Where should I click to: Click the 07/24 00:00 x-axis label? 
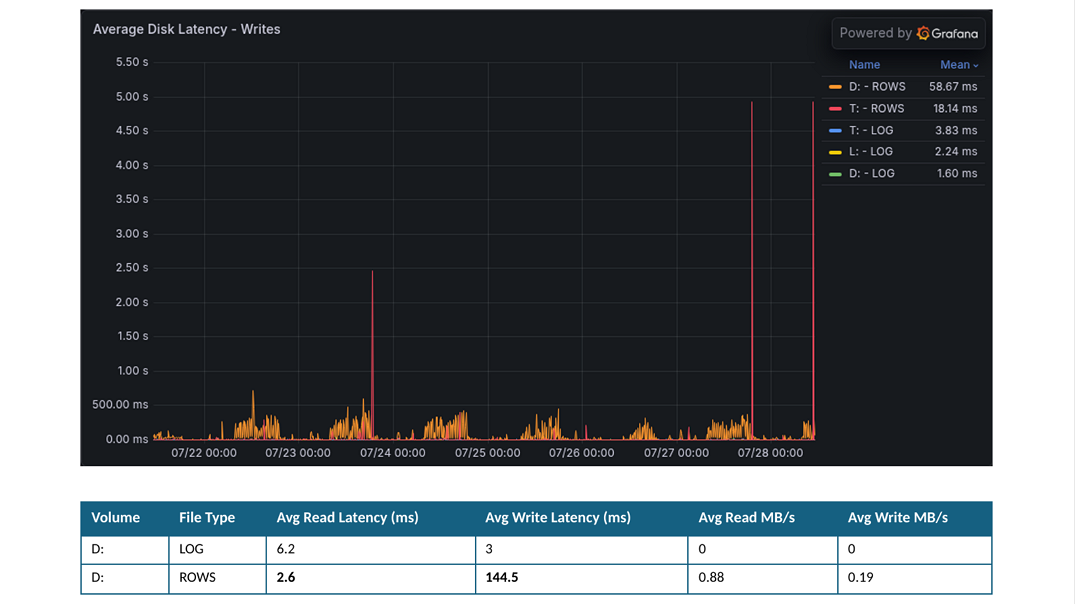tap(393, 453)
